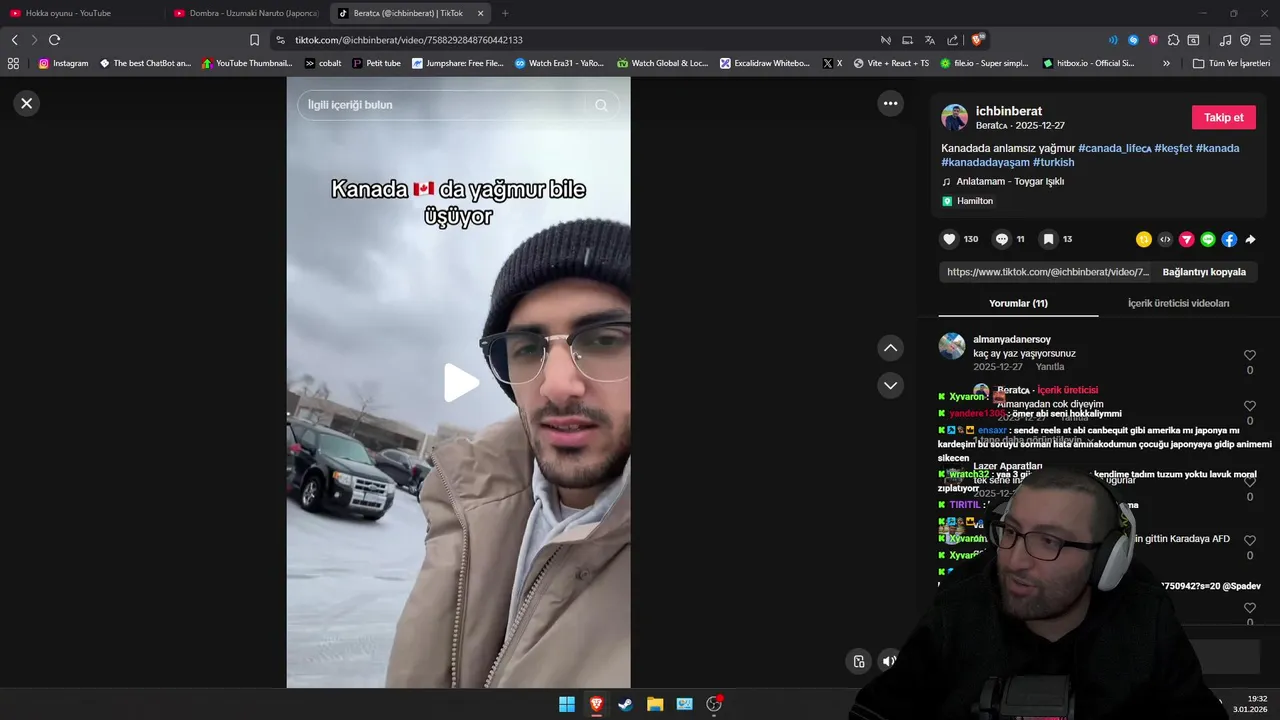
Task: Open the #turkish hashtag
Action: click(x=1053, y=162)
